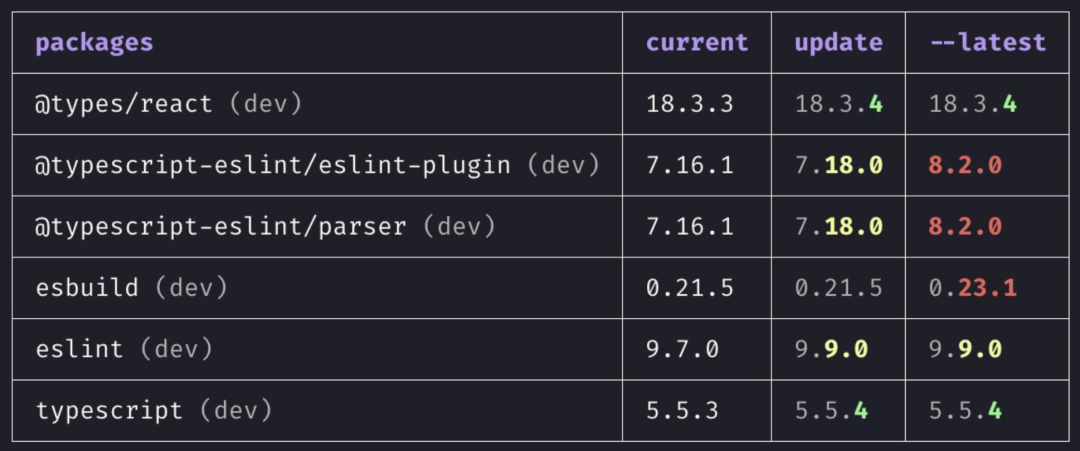Image resolution: width=1080 pixels, height=451 pixels.
Task: Click the 'packages' column header
Action: [94, 43]
